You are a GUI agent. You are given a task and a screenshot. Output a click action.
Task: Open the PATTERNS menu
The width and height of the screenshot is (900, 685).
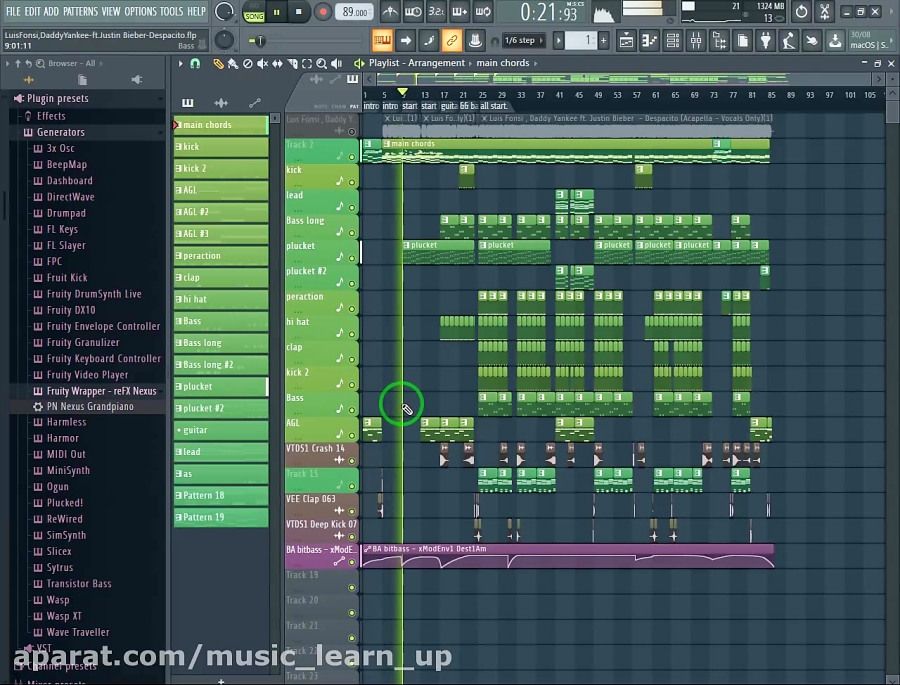[x=80, y=11]
